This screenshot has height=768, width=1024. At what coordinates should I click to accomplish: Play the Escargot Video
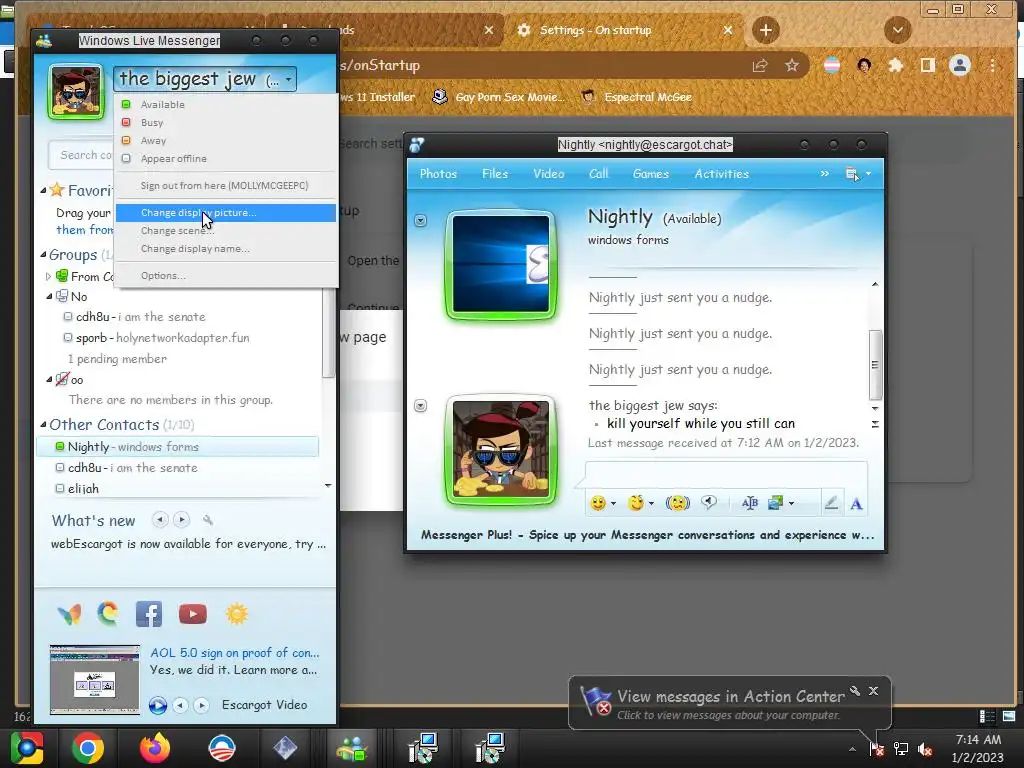157,705
